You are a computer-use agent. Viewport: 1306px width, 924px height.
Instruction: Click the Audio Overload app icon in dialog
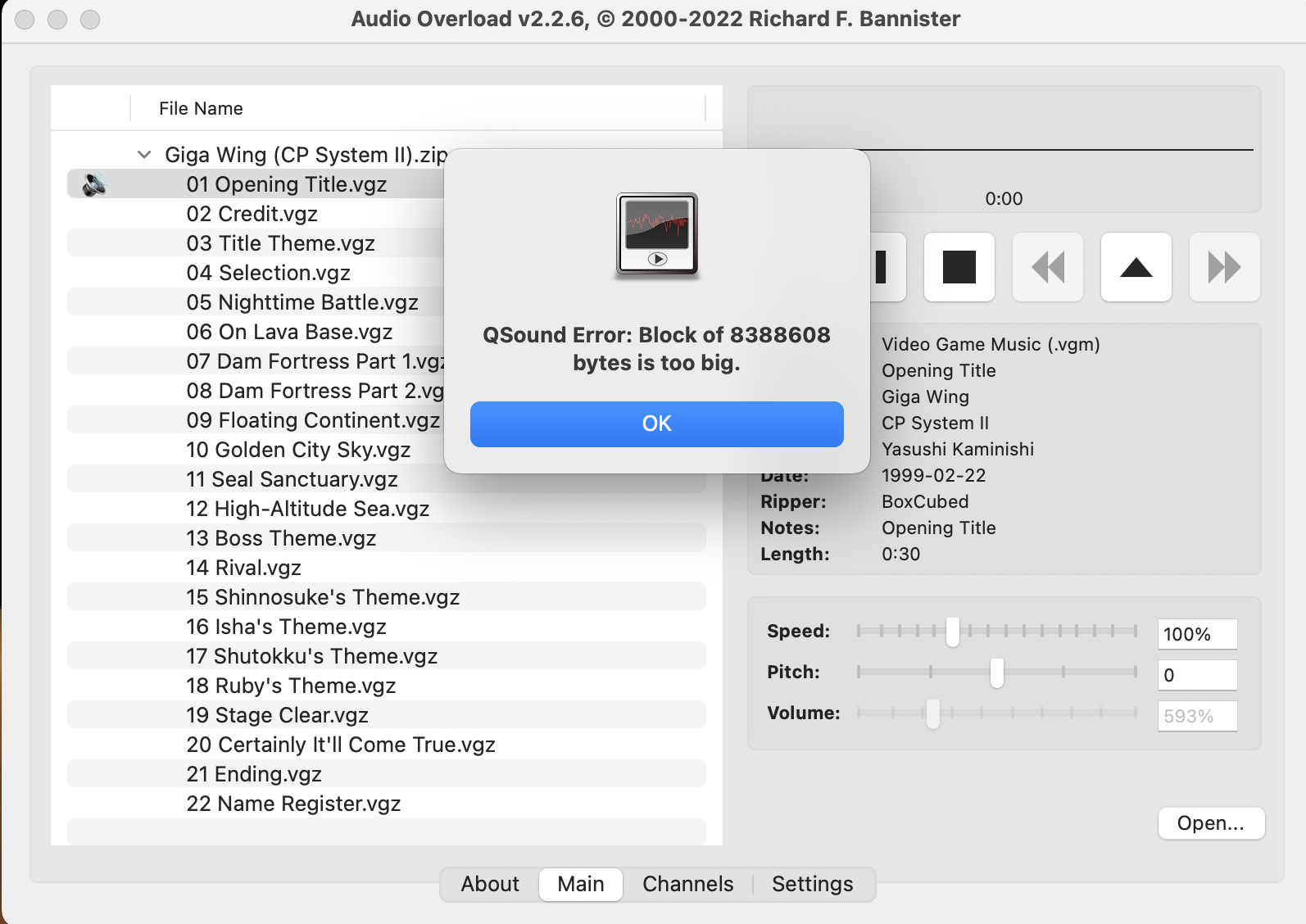(x=657, y=234)
